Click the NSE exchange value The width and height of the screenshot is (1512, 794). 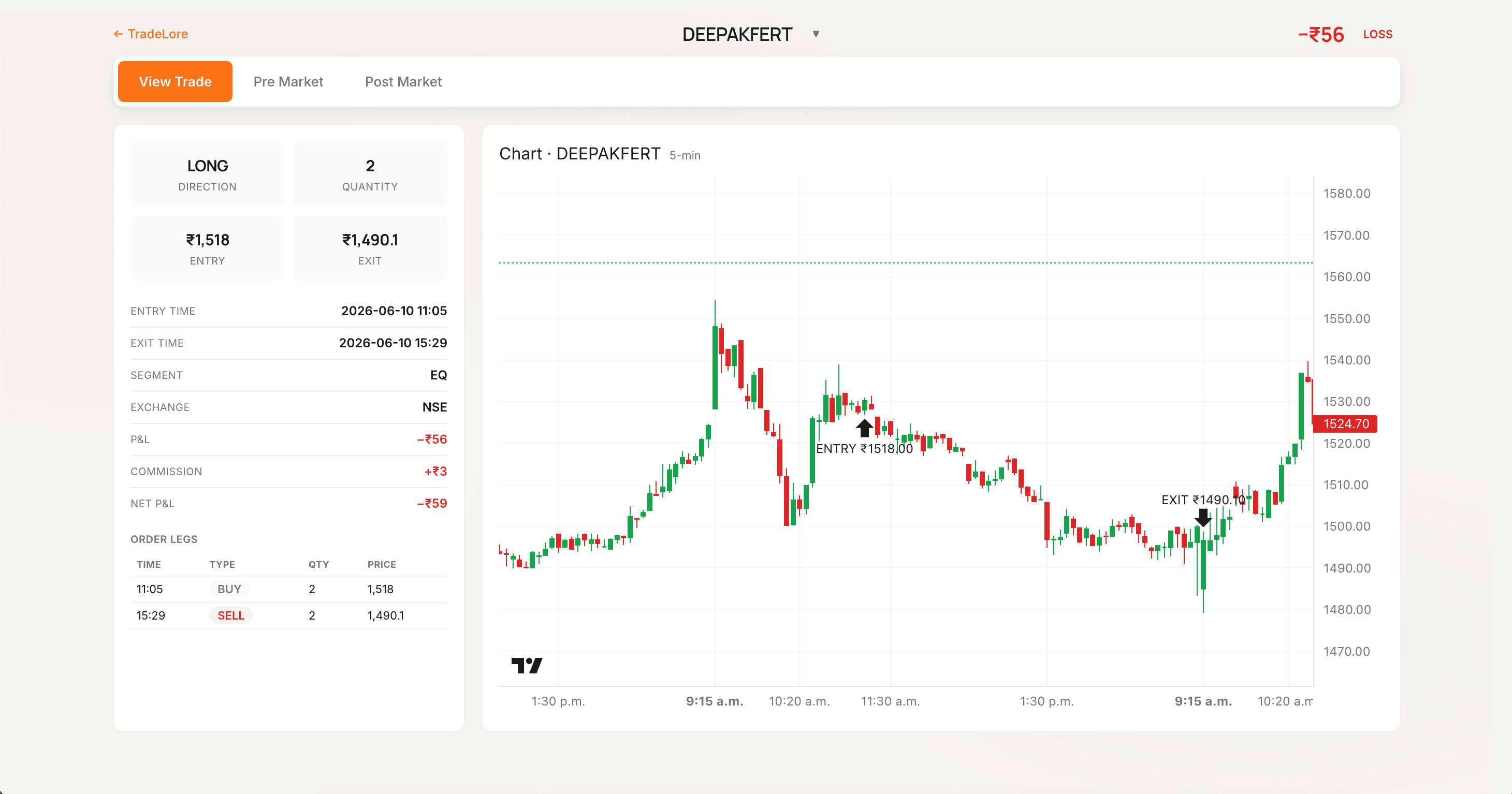[434, 407]
